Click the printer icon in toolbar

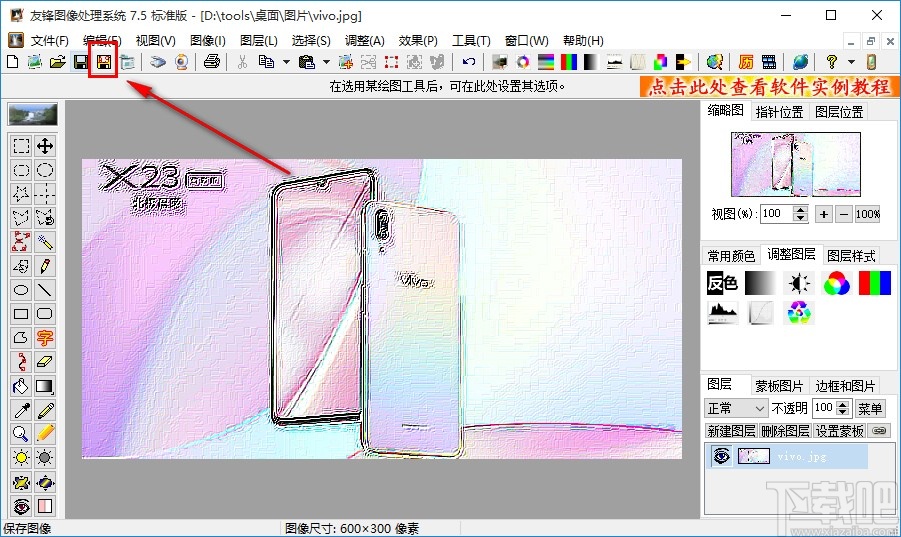click(x=211, y=62)
